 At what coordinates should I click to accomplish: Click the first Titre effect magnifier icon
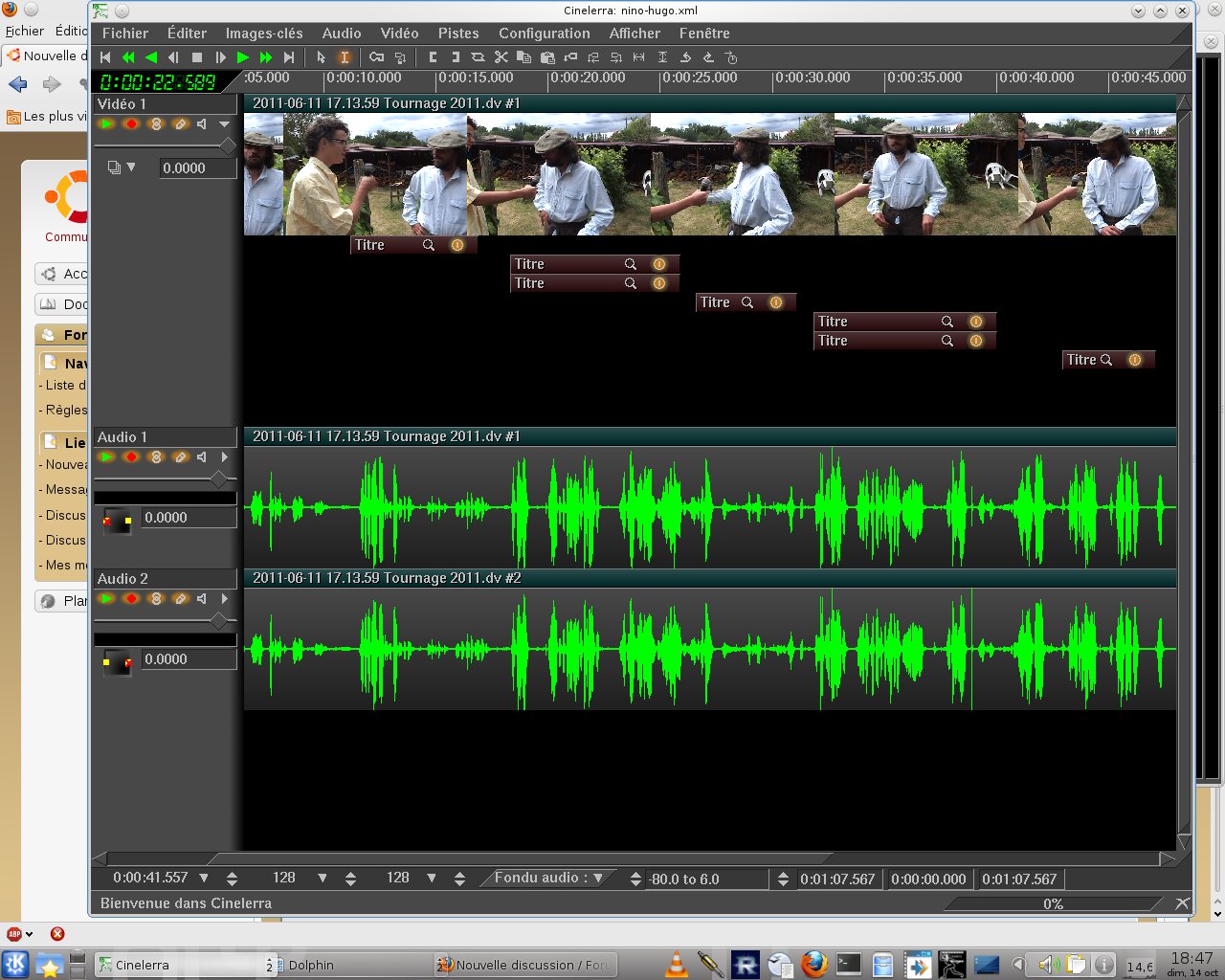(x=429, y=245)
